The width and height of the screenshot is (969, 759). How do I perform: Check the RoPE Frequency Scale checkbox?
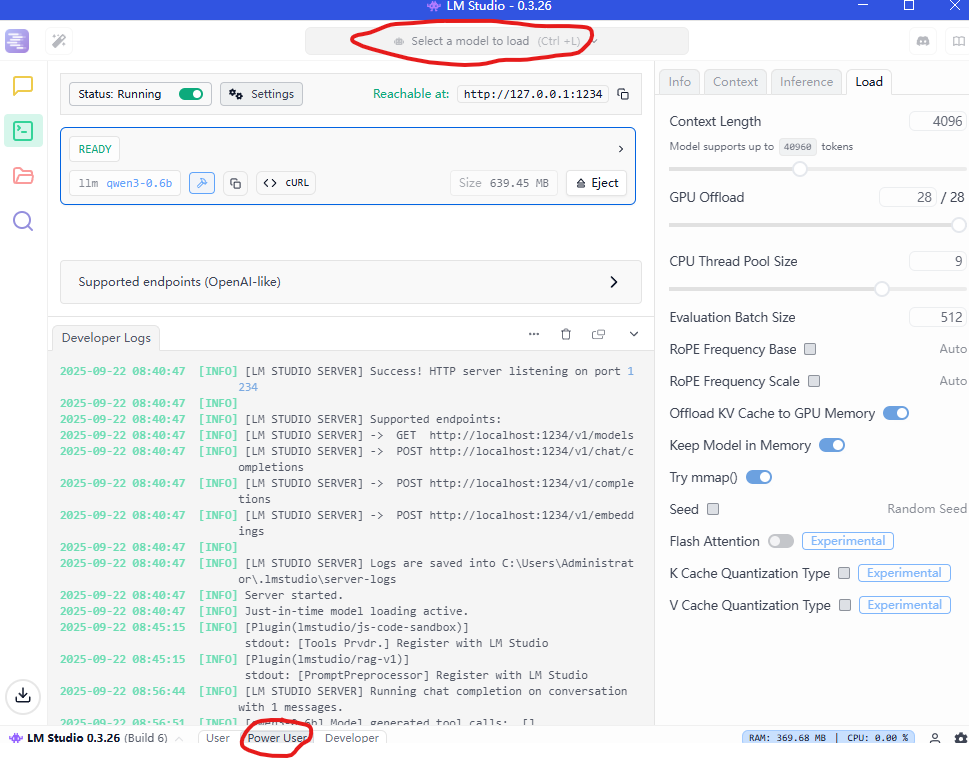pos(814,381)
